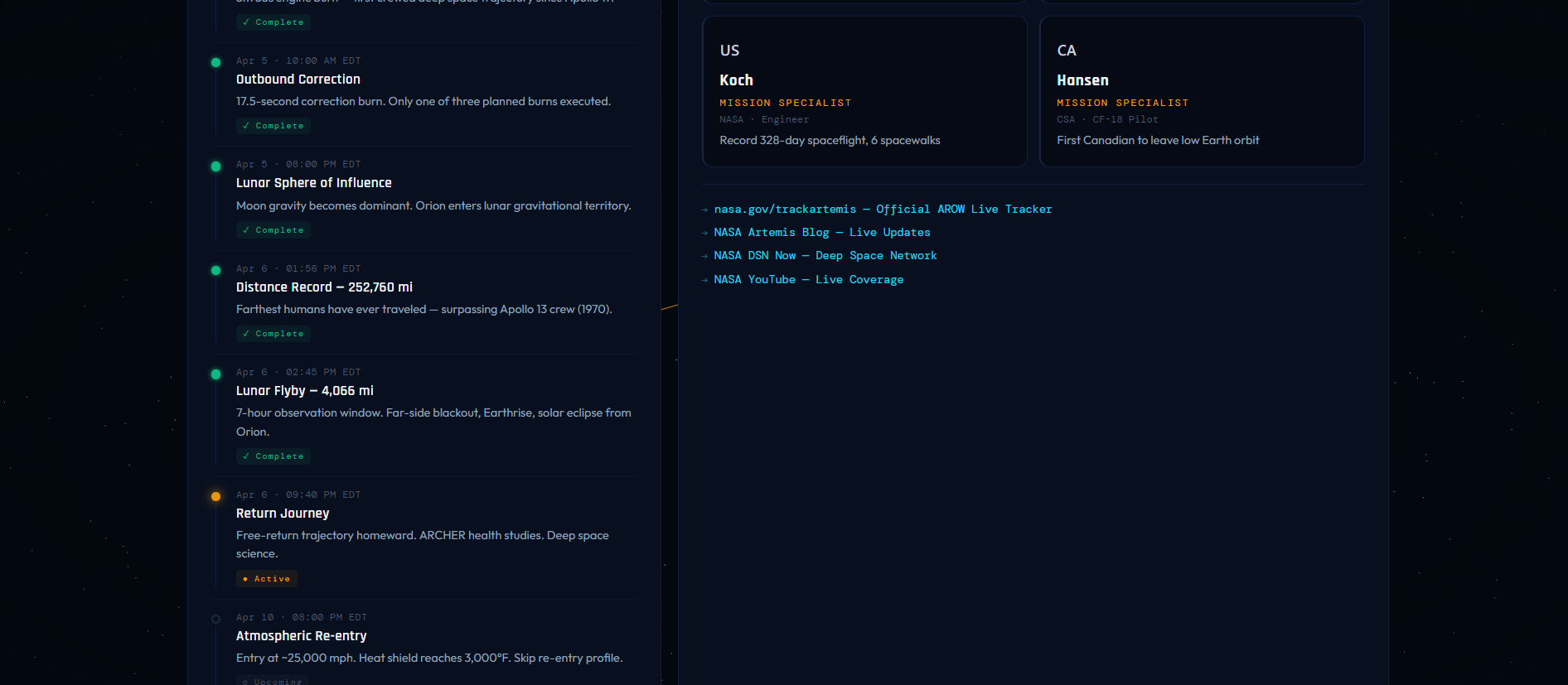Click the Complete badge under Lunar Sphere of Influence
The height and width of the screenshot is (685, 1568).
pos(273,230)
